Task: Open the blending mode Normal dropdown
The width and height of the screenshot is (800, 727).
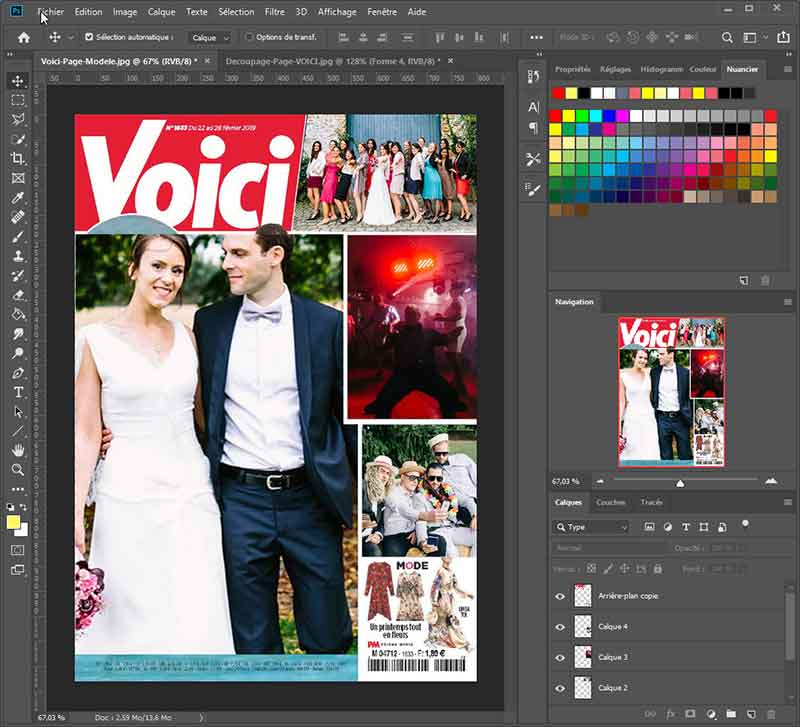Action: [609, 548]
